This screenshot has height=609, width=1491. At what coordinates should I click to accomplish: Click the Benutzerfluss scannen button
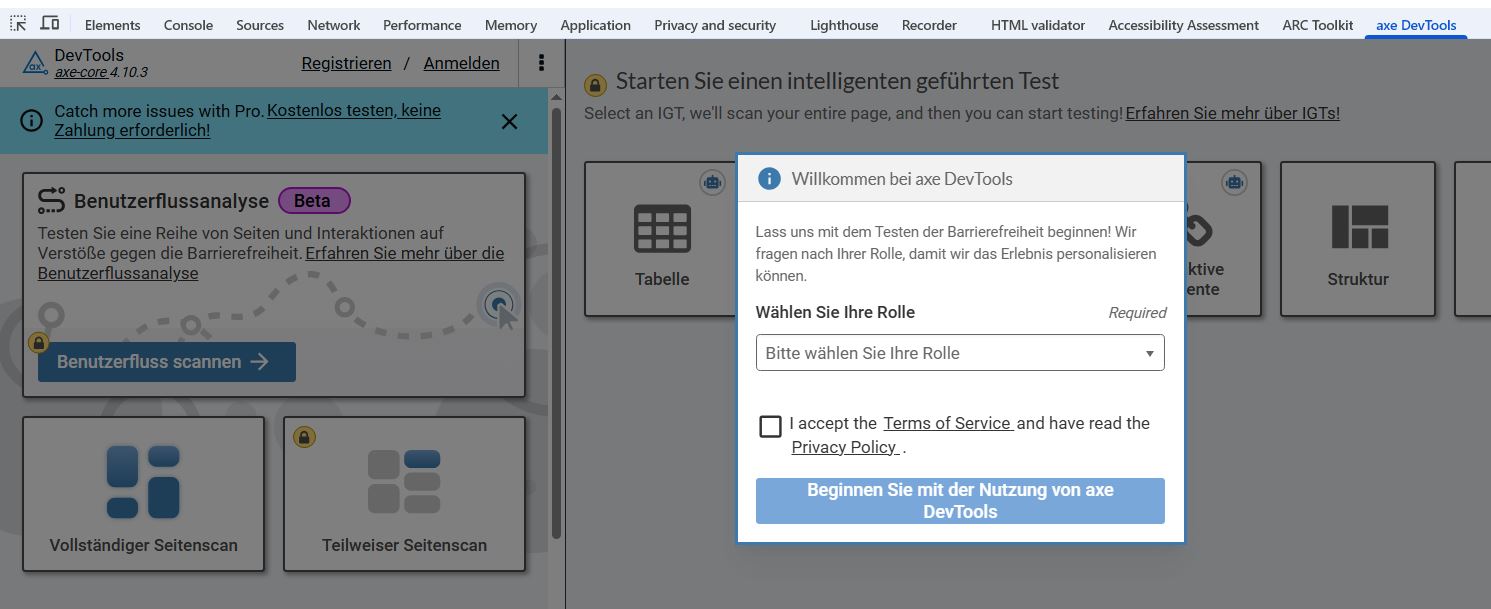point(166,362)
